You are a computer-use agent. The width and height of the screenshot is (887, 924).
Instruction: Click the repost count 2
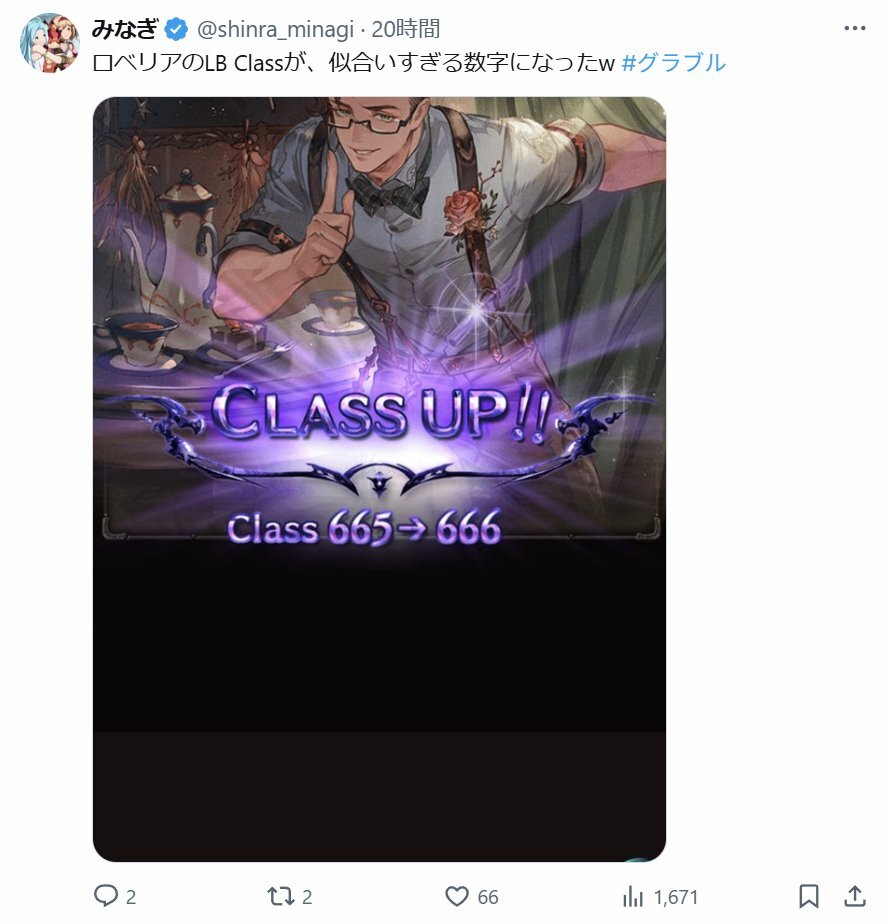(x=307, y=897)
